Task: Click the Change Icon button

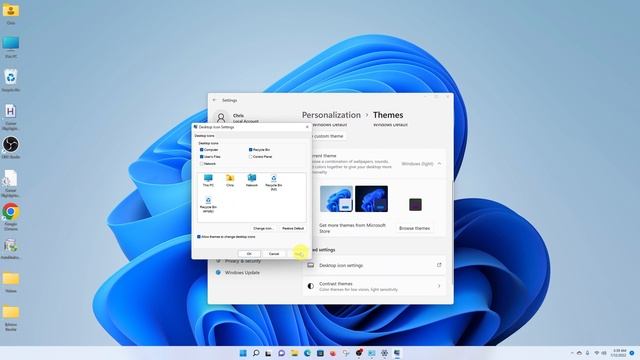Action: [x=263, y=229]
